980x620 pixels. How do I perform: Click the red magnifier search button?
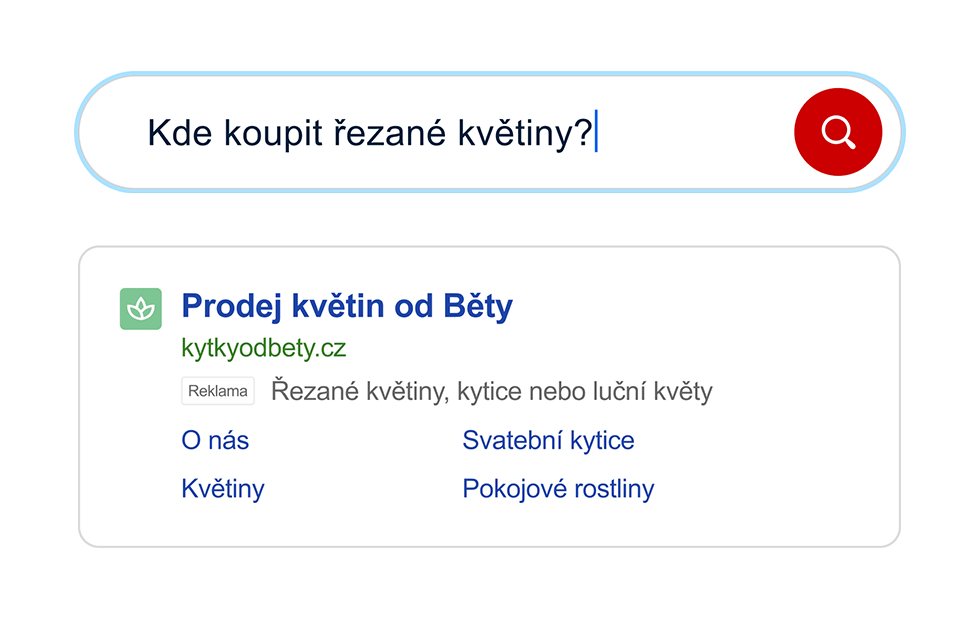coord(837,132)
